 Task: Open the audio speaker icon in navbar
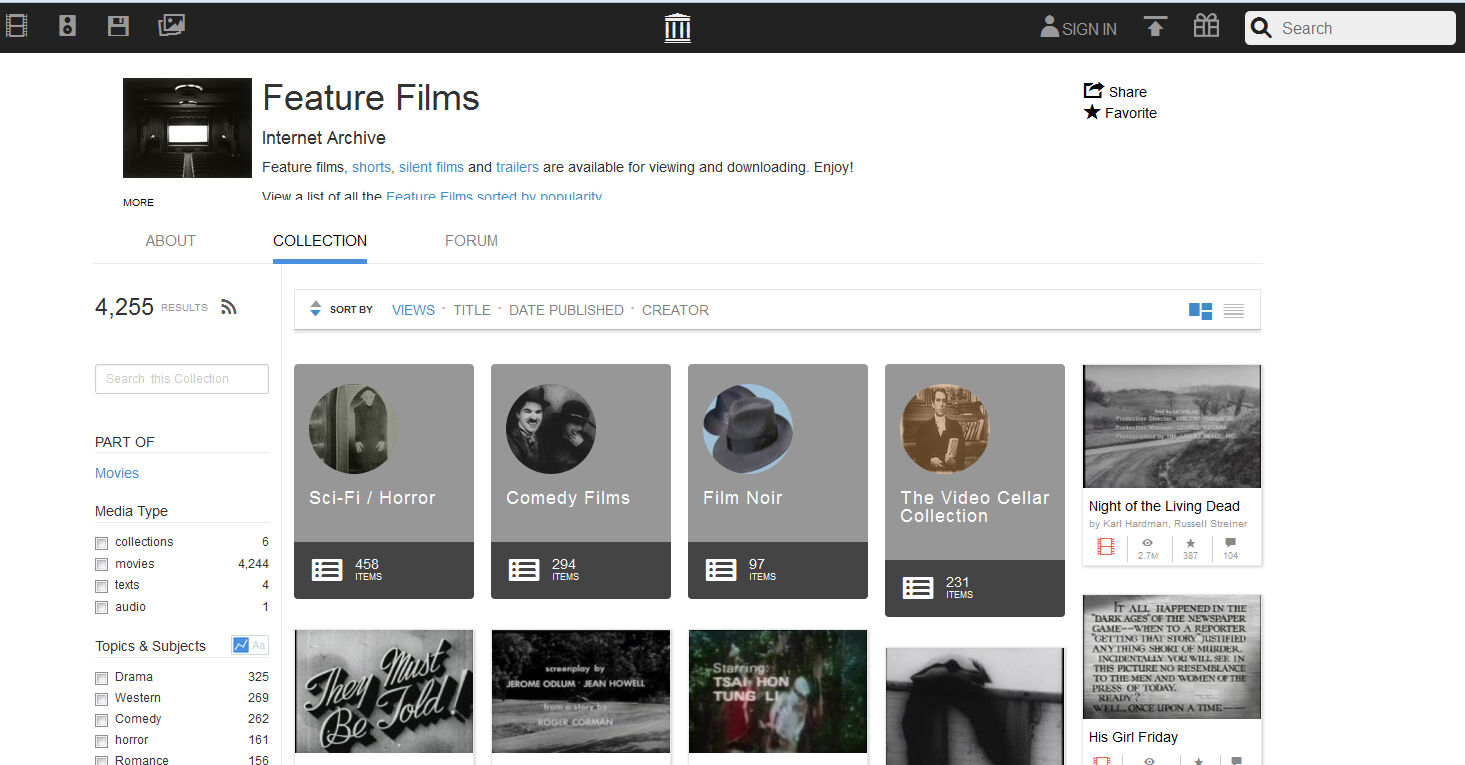[67, 26]
